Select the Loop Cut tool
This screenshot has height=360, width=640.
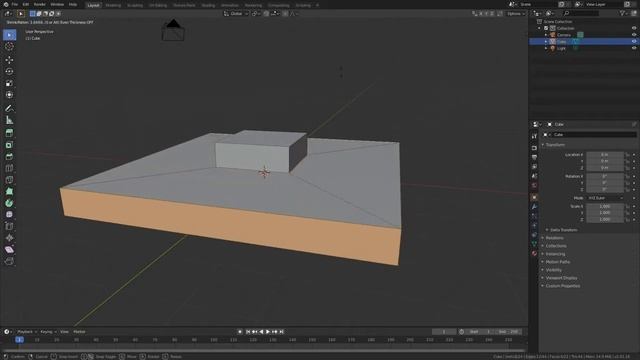pos(9,168)
